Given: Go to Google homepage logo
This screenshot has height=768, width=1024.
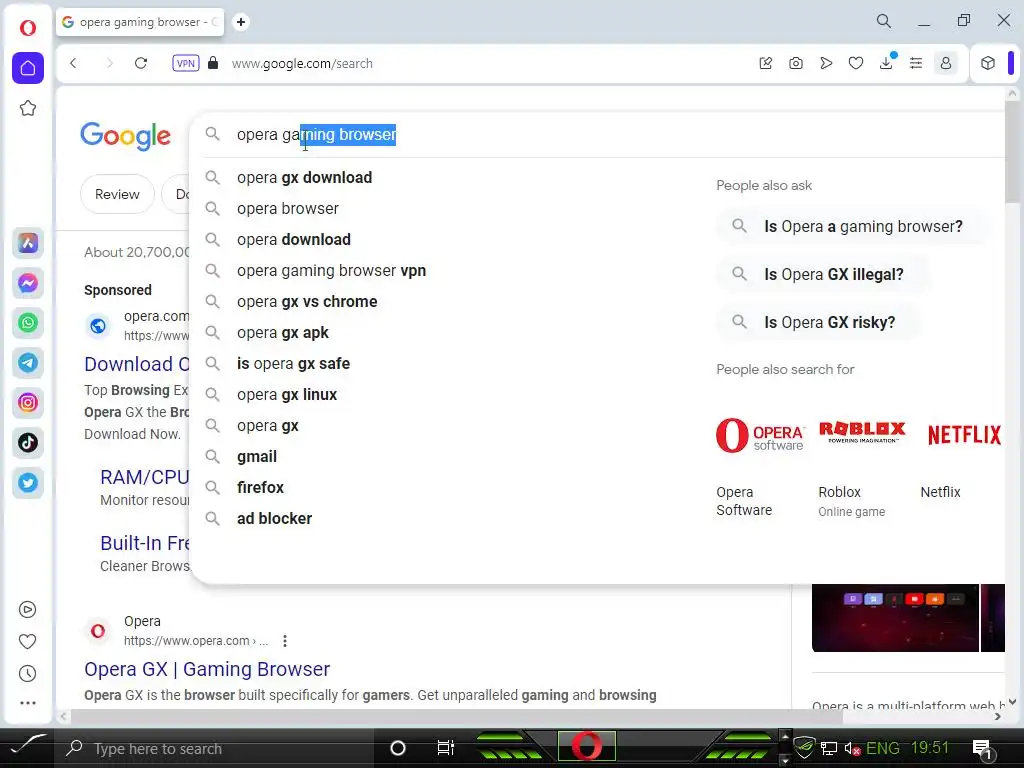Looking at the screenshot, I should (125, 136).
